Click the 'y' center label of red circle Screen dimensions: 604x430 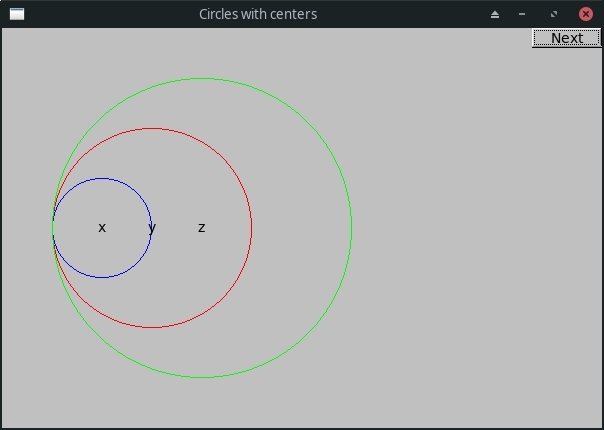[x=152, y=228]
